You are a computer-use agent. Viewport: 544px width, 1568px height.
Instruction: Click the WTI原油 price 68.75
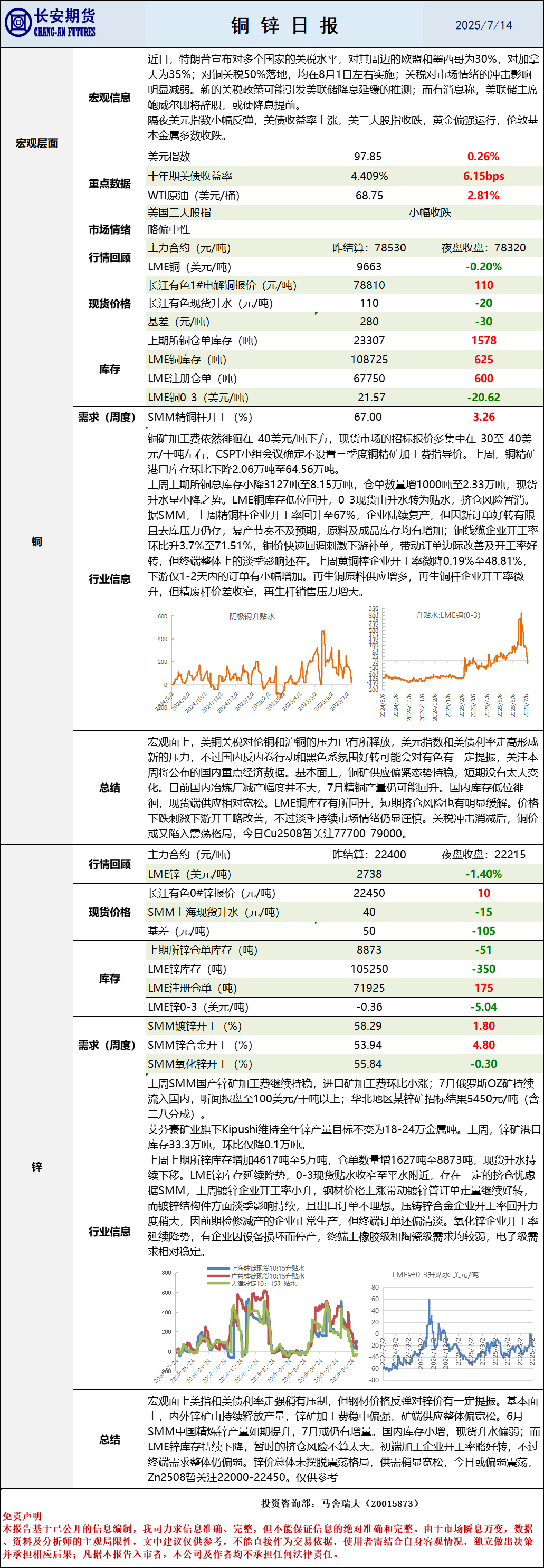pos(369,196)
